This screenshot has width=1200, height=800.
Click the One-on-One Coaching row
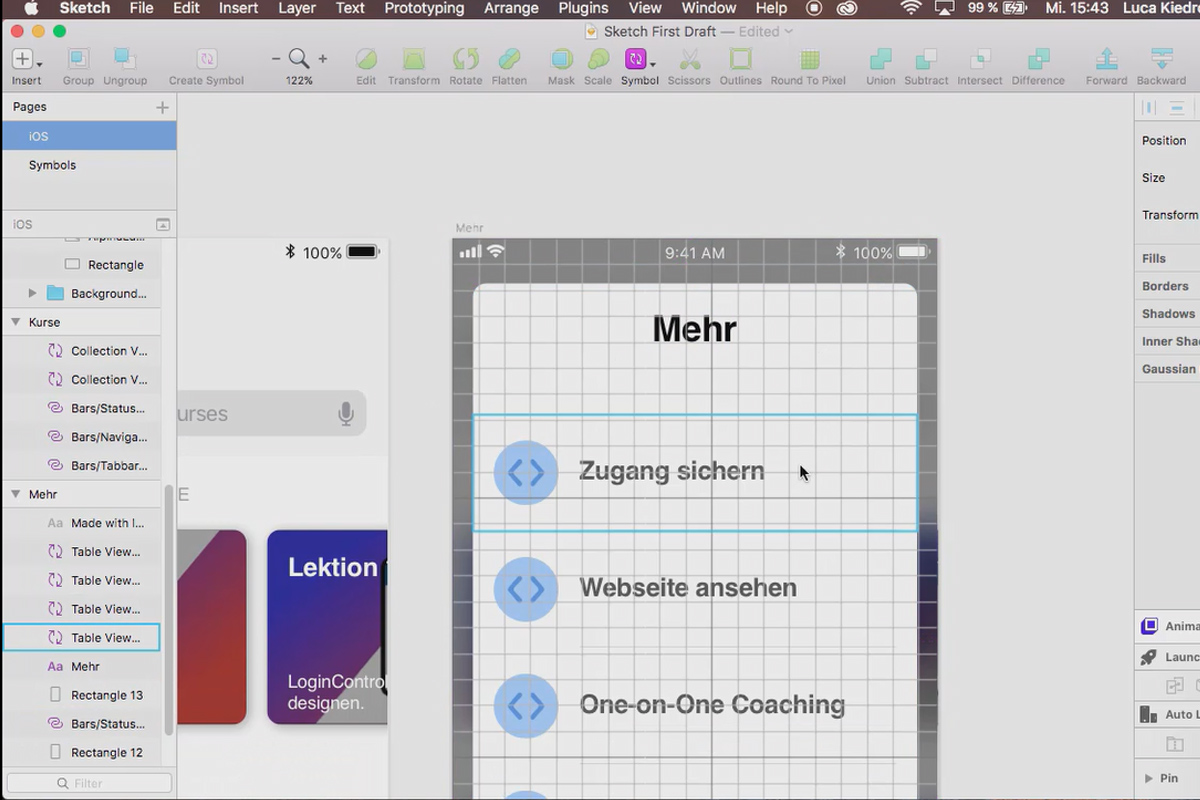(x=695, y=704)
